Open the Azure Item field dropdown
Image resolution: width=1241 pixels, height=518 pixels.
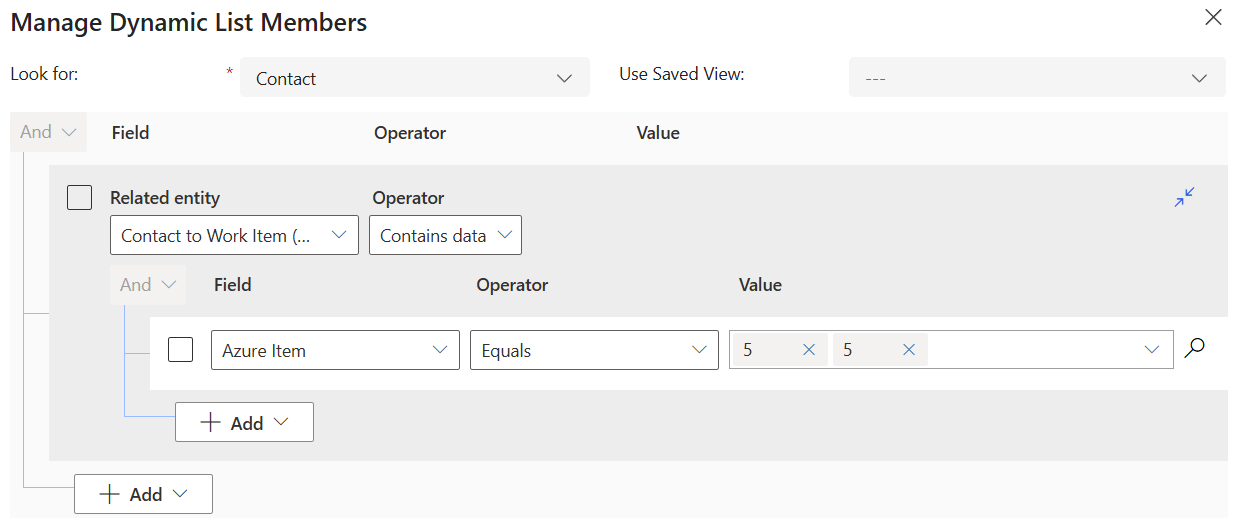(335, 350)
